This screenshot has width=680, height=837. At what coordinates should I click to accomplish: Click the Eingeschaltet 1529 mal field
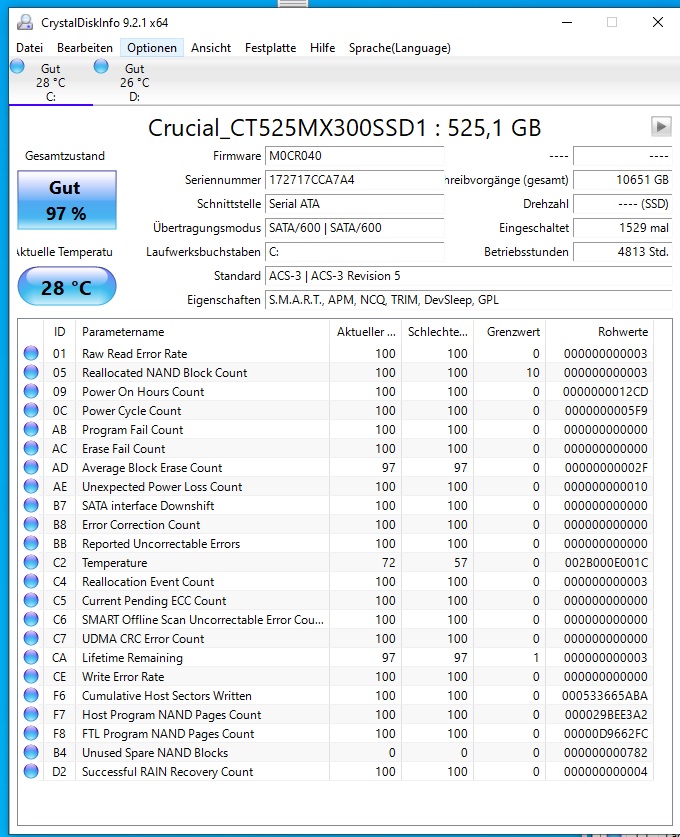[622, 228]
